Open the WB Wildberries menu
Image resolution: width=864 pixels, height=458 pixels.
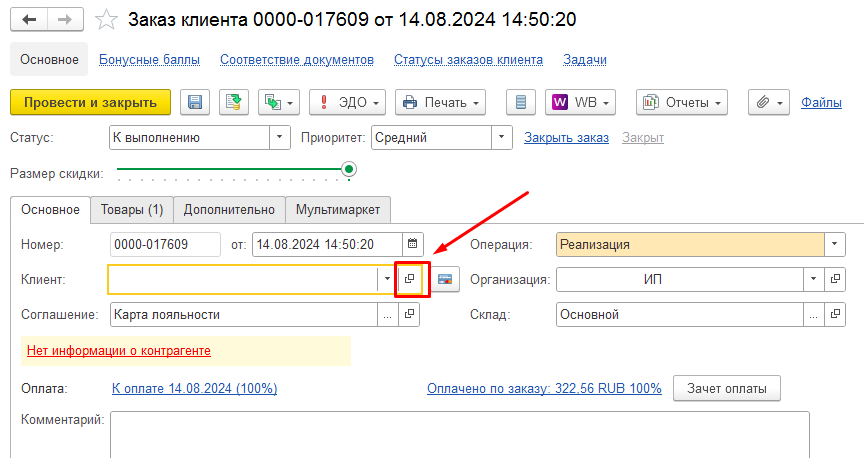[x=580, y=103]
